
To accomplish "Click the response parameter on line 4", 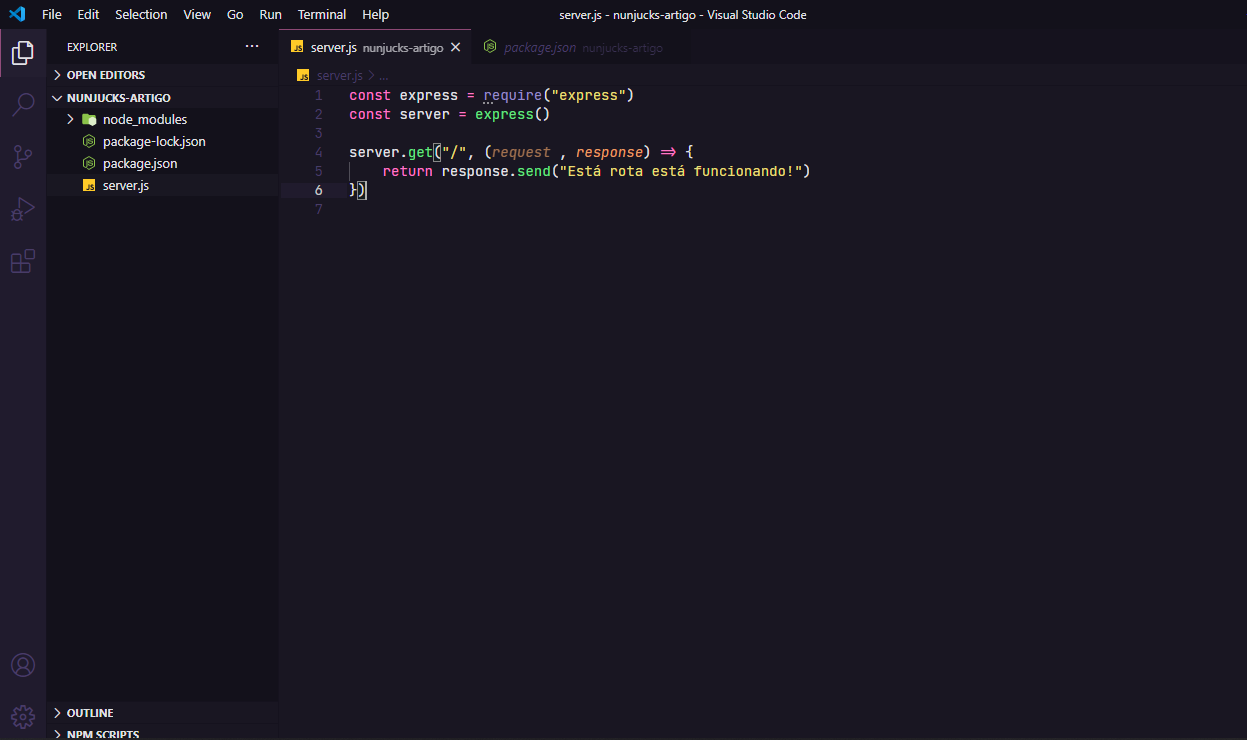I will 610,152.
